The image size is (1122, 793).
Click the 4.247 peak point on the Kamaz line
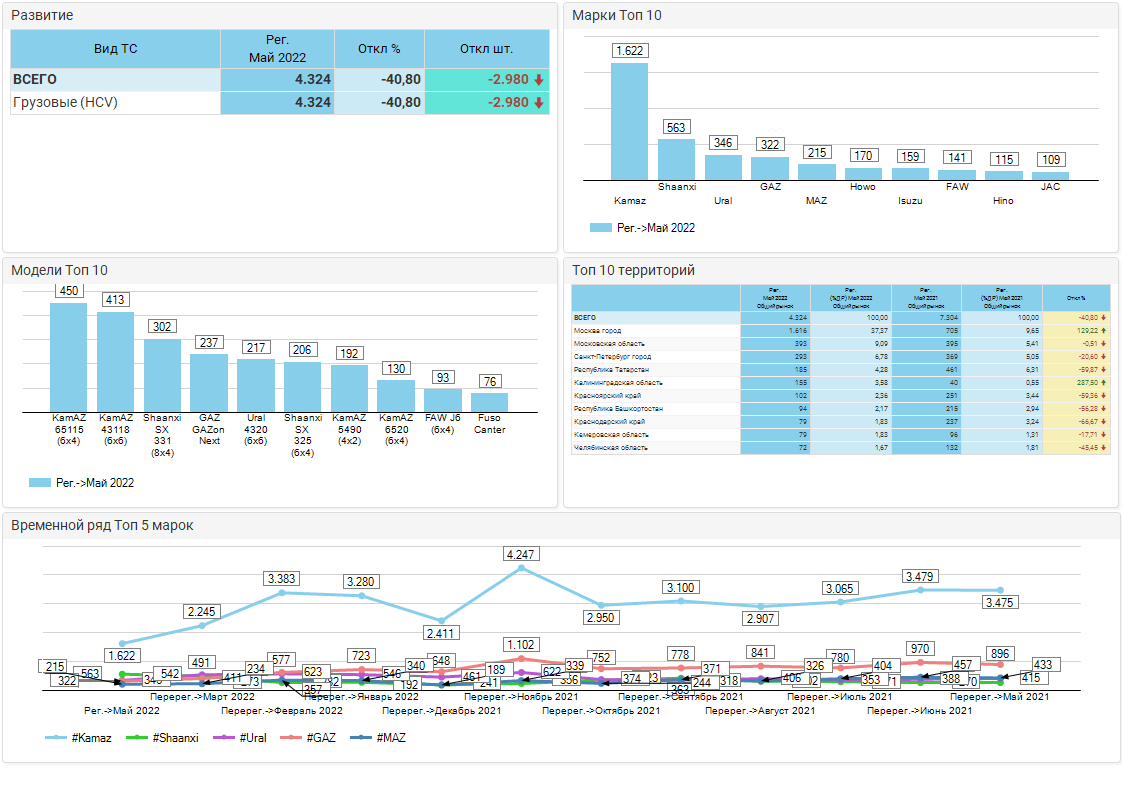click(x=520, y=568)
